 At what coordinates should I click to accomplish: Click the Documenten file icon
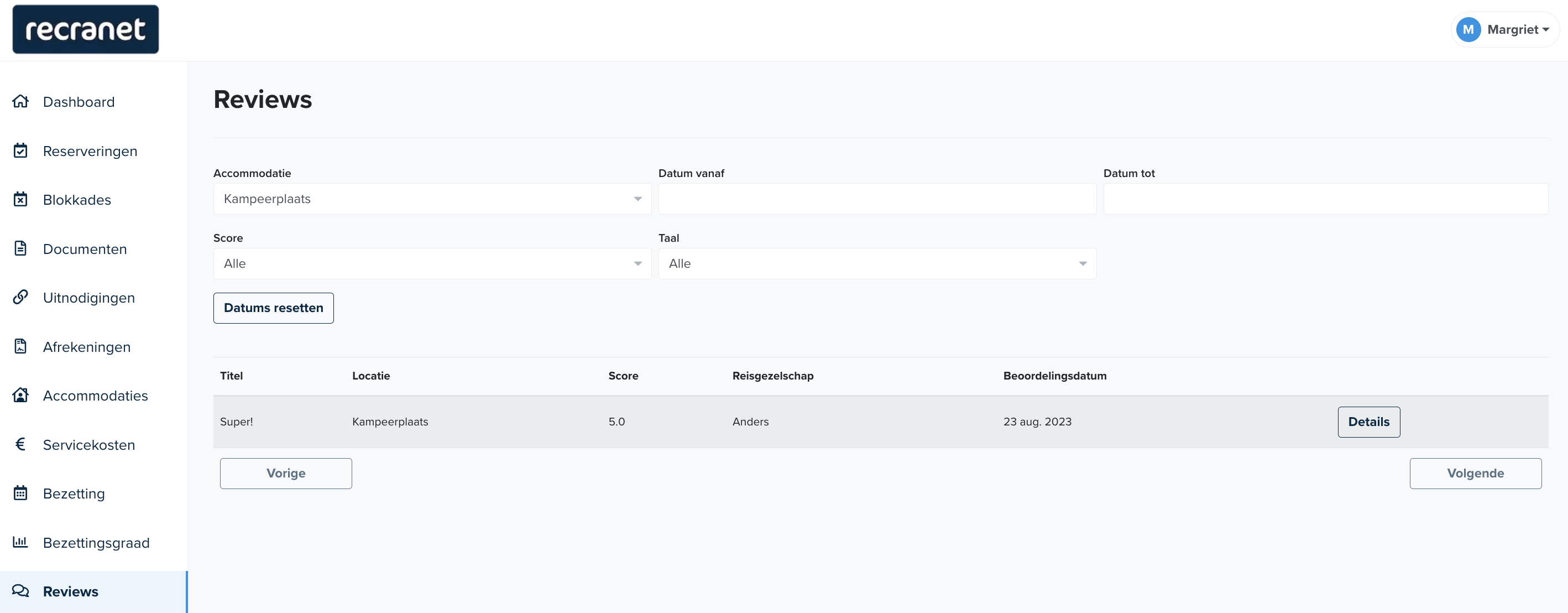pos(20,248)
